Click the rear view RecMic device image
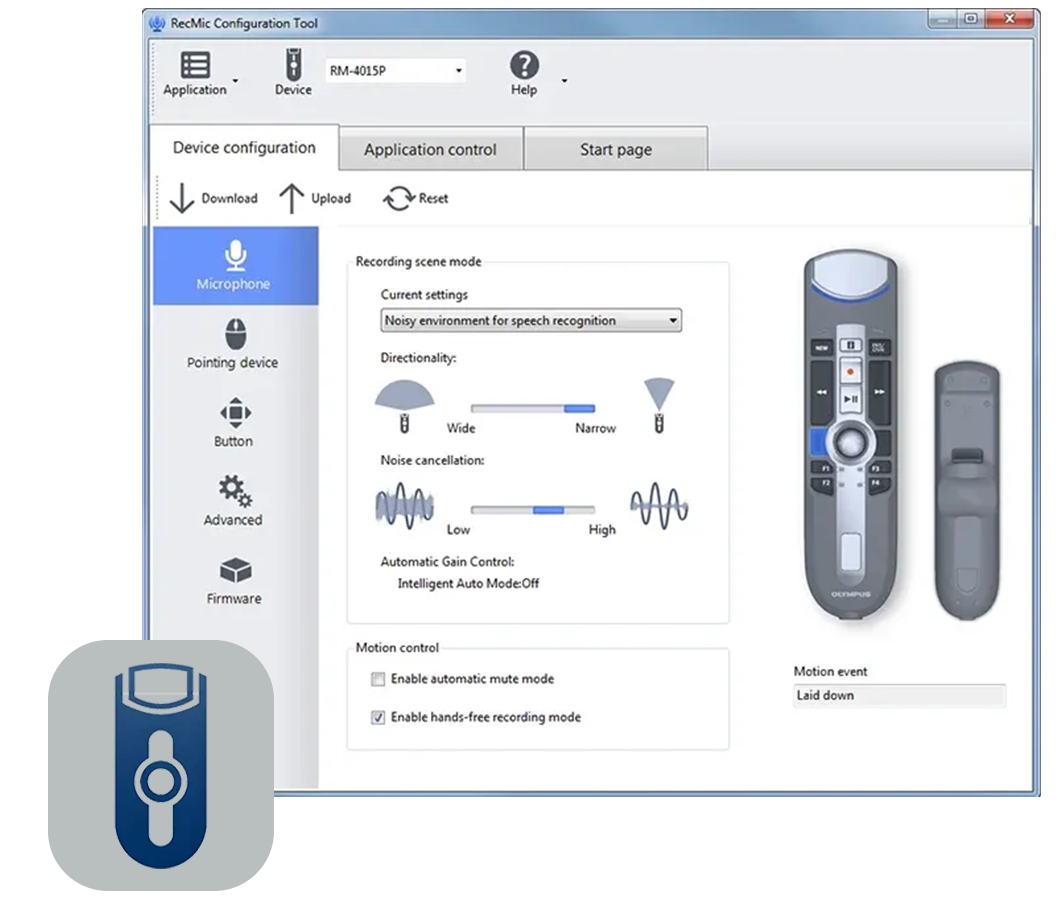Viewport: 1056px width, 913px height. pos(967,490)
